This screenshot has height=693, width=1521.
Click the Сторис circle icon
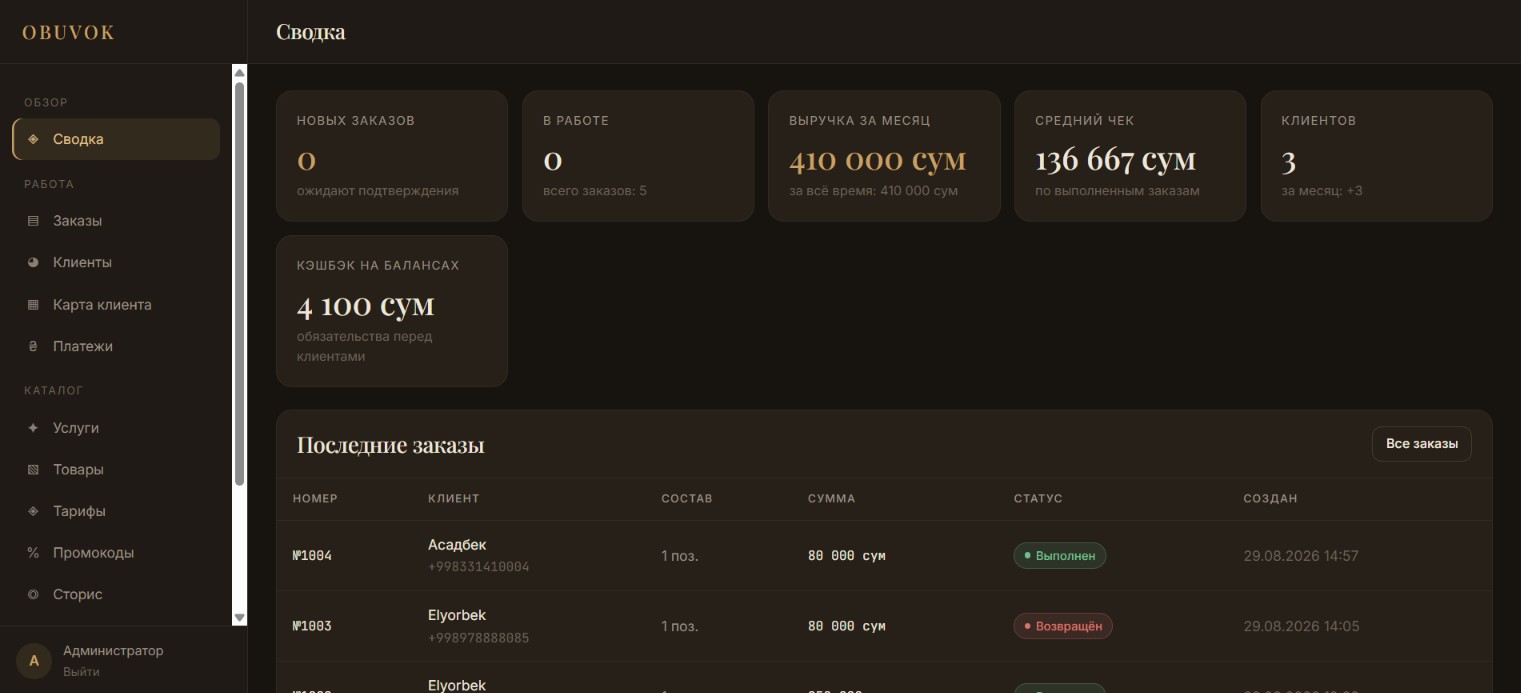click(33, 594)
